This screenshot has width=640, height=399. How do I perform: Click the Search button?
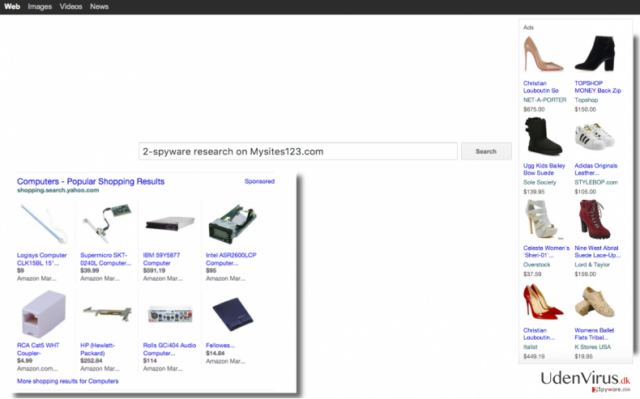click(486, 151)
